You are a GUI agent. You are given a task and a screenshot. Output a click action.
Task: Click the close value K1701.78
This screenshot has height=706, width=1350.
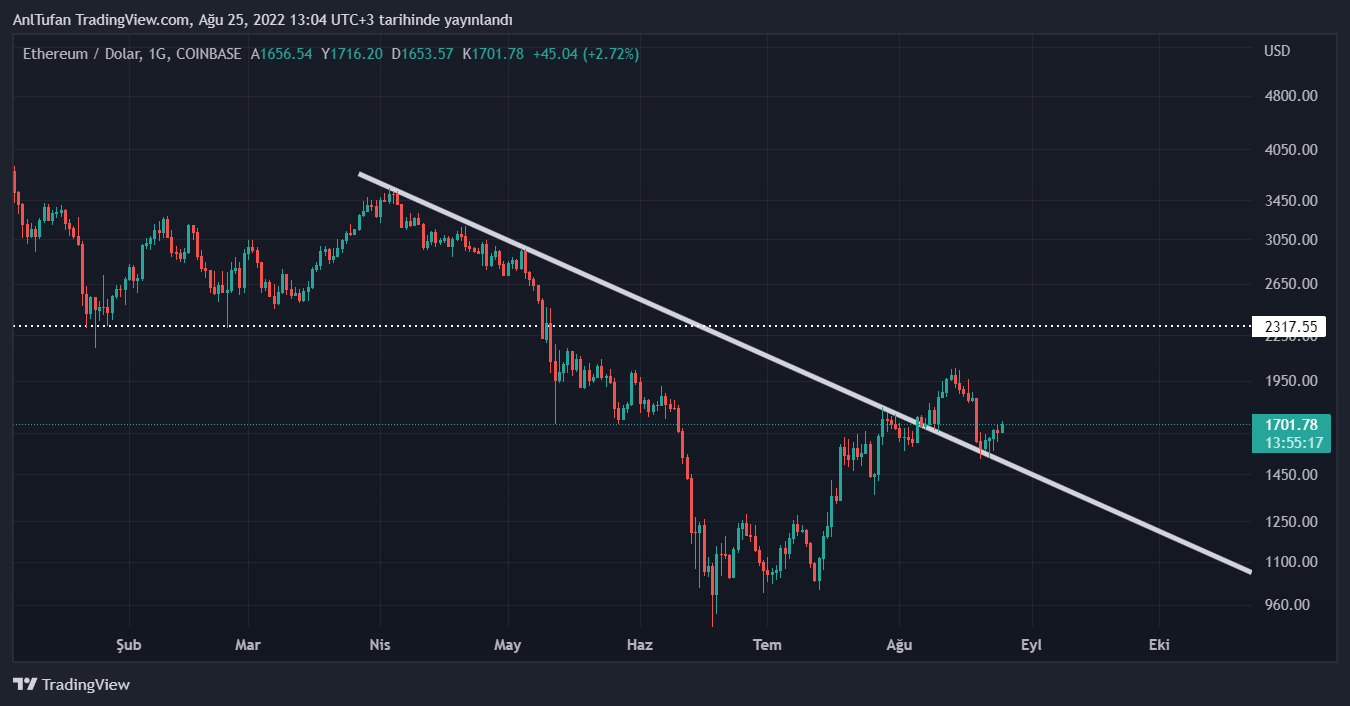[493, 53]
